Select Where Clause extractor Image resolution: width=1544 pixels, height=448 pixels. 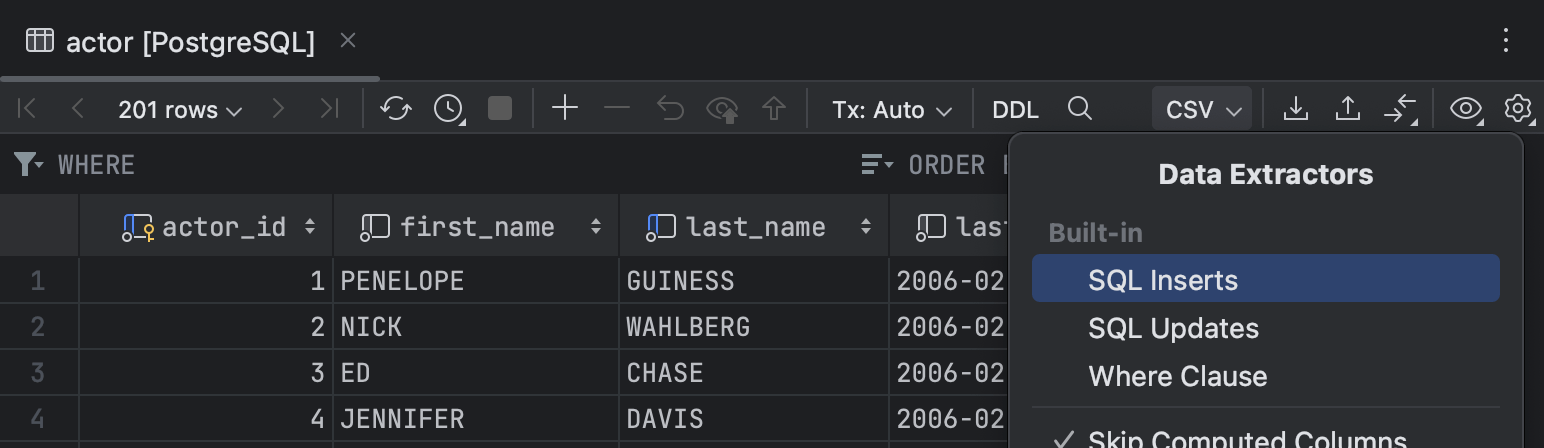pyautogui.click(x=1177, y=376)
